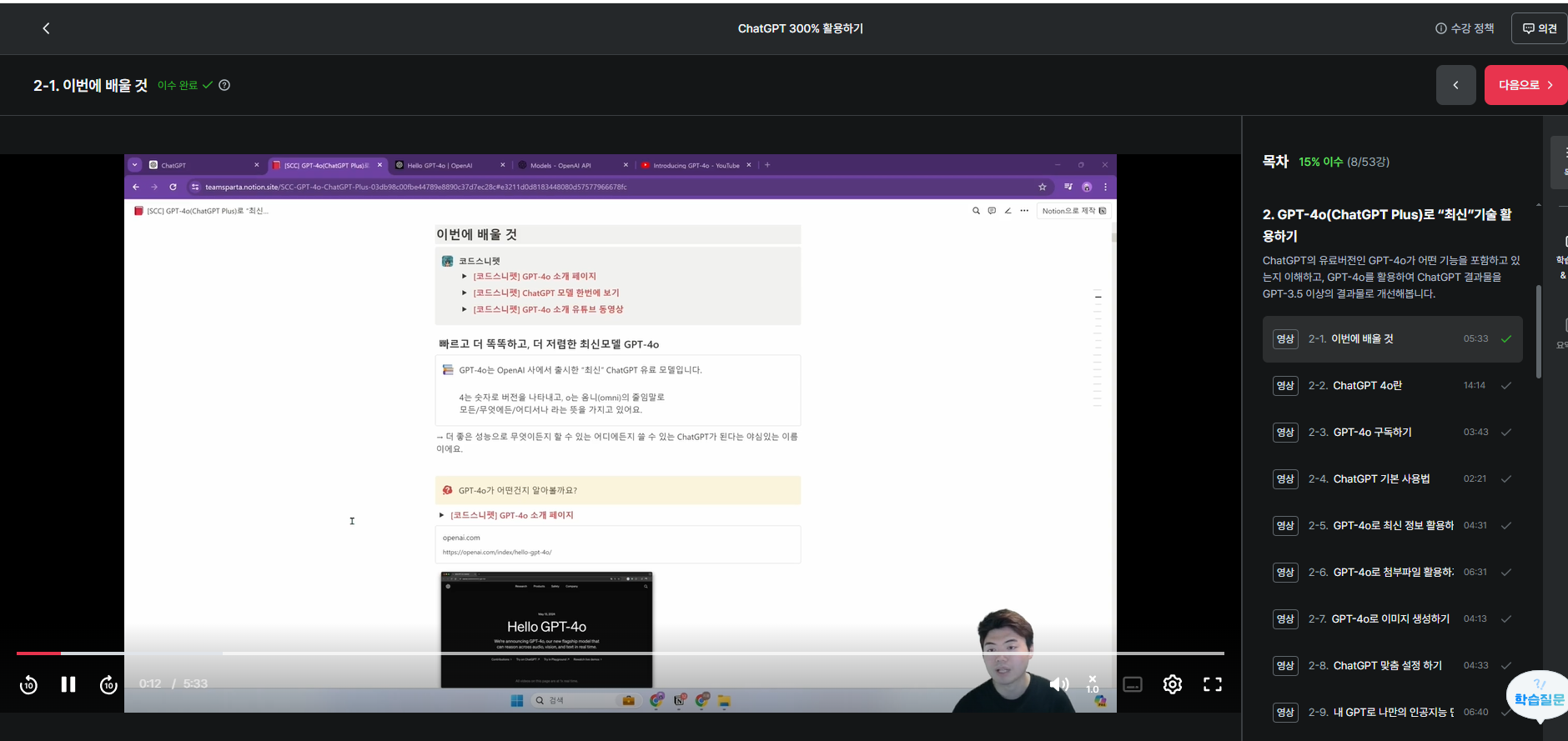Pause the video
1568x741 pixels.
pos(68,684)
